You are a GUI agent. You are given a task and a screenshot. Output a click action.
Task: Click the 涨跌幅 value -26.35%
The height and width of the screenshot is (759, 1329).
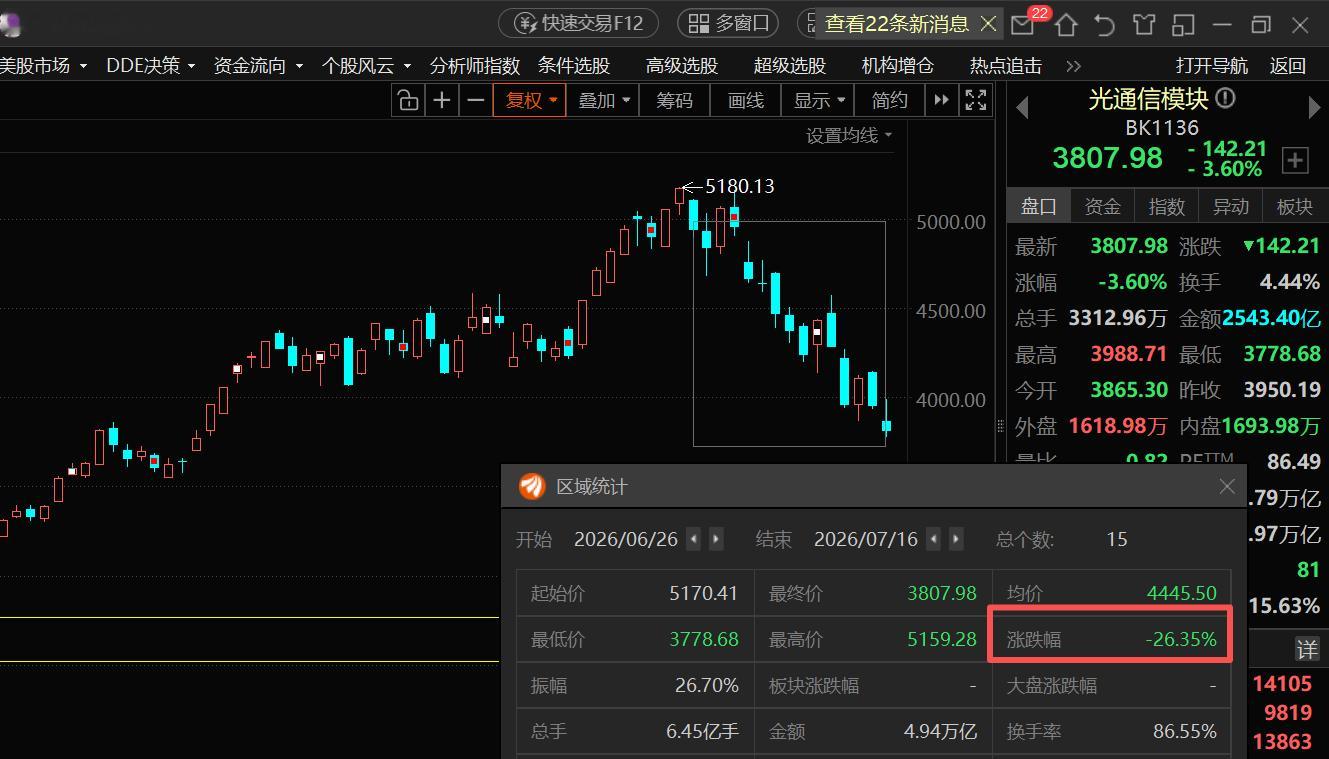point(1181,639)
